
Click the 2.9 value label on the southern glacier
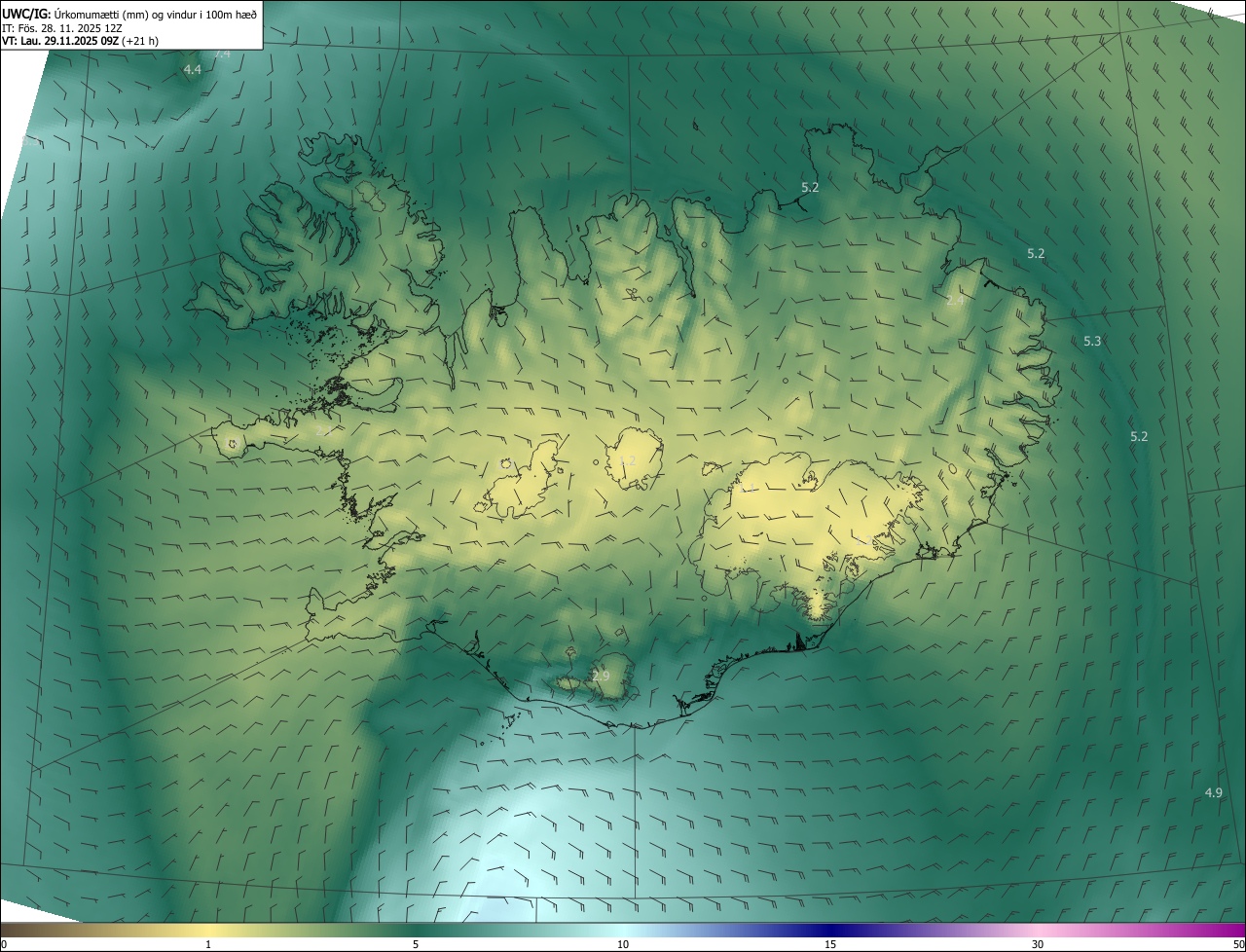(x=601, y=676)
